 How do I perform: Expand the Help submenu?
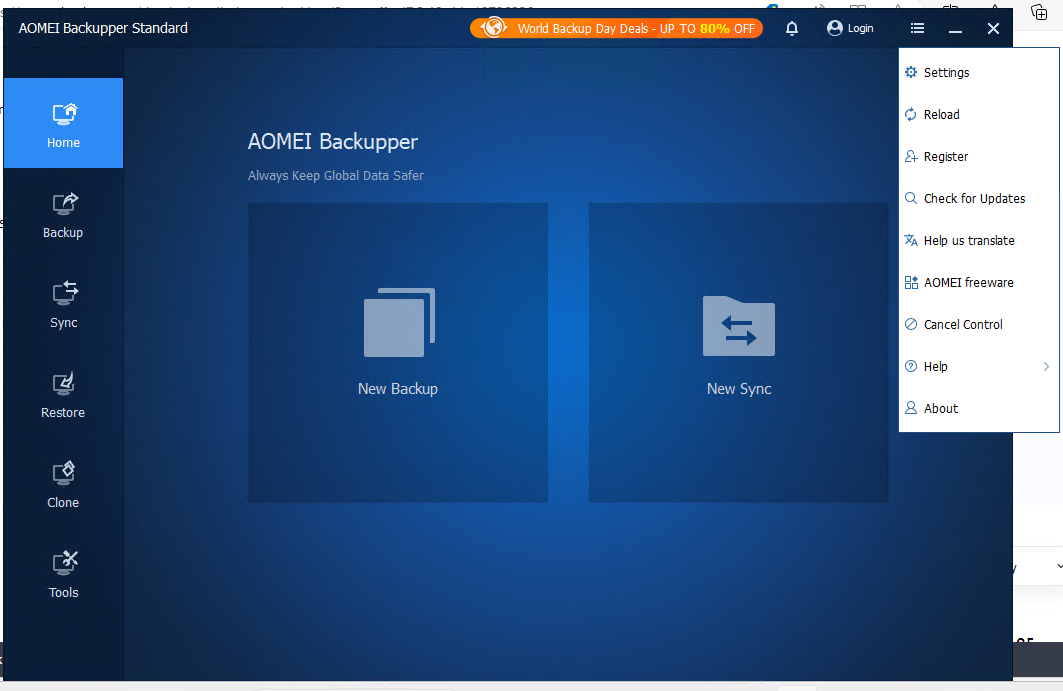coord(979,367)
